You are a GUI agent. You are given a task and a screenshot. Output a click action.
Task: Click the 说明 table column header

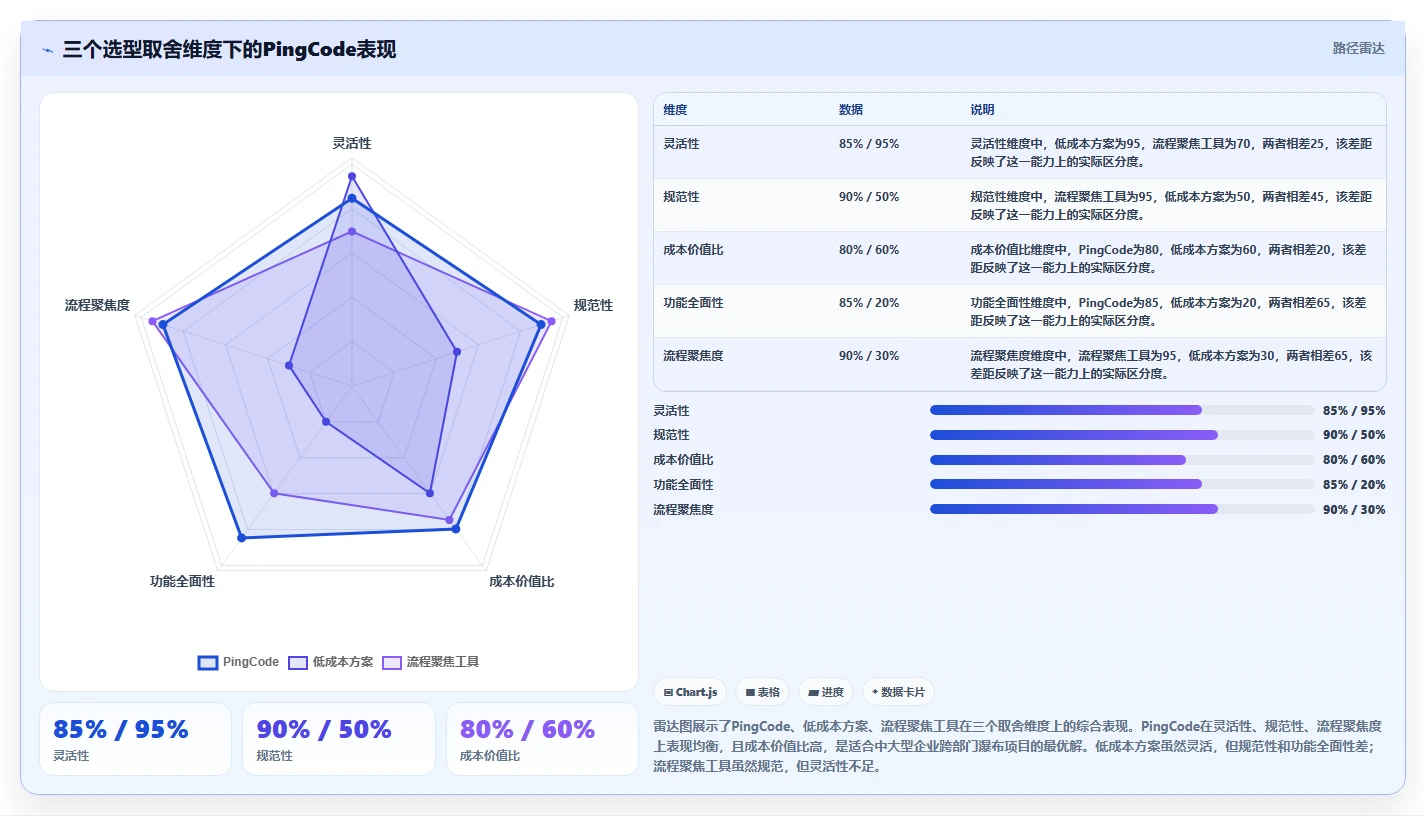pos(982,110)
